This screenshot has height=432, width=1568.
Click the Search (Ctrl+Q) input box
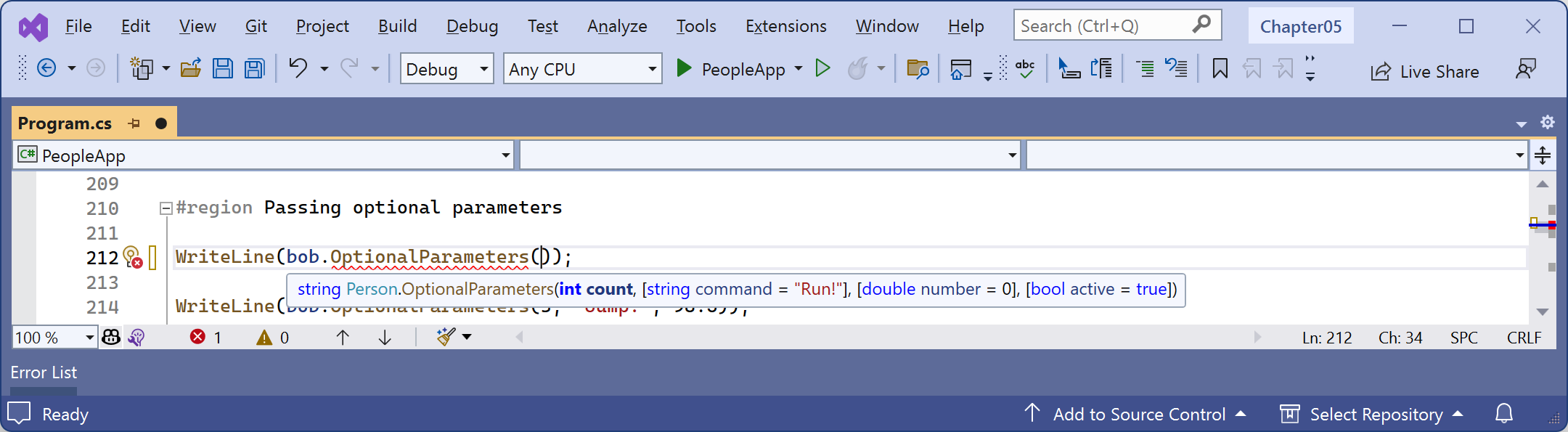tap(1118, 25)
